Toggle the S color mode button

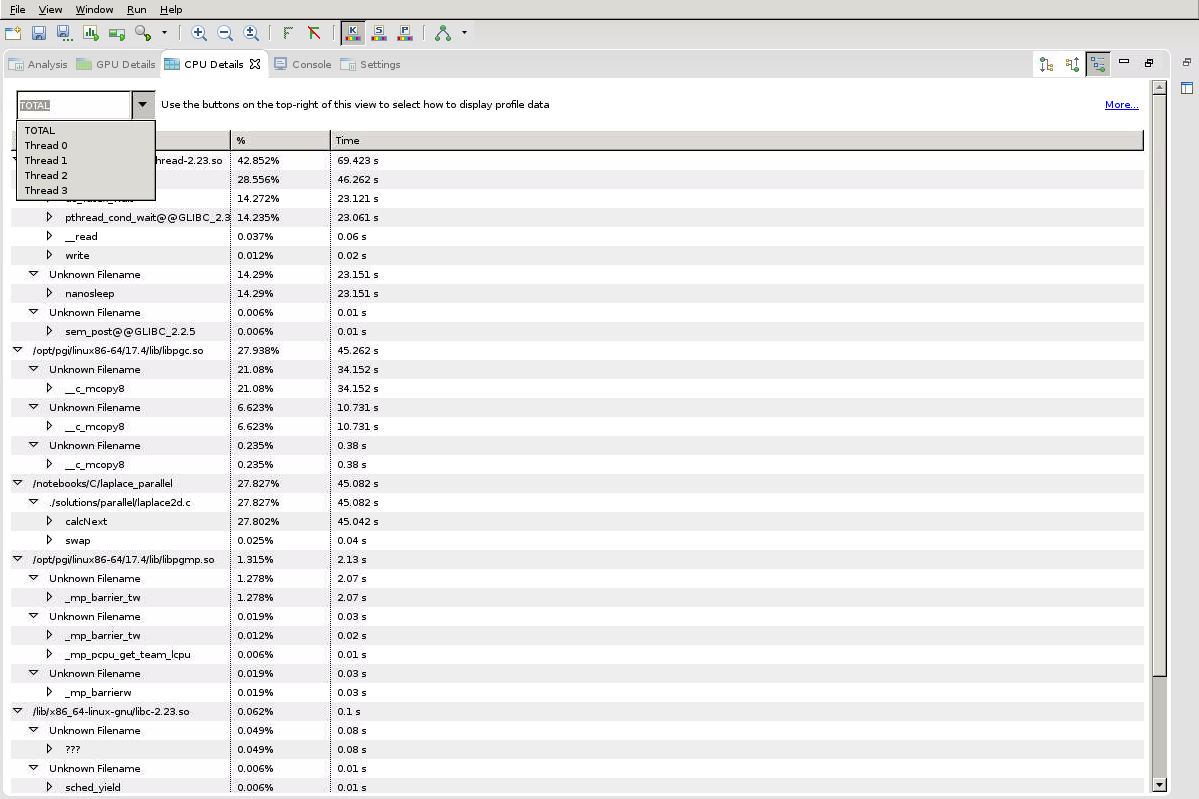(379, 33)
